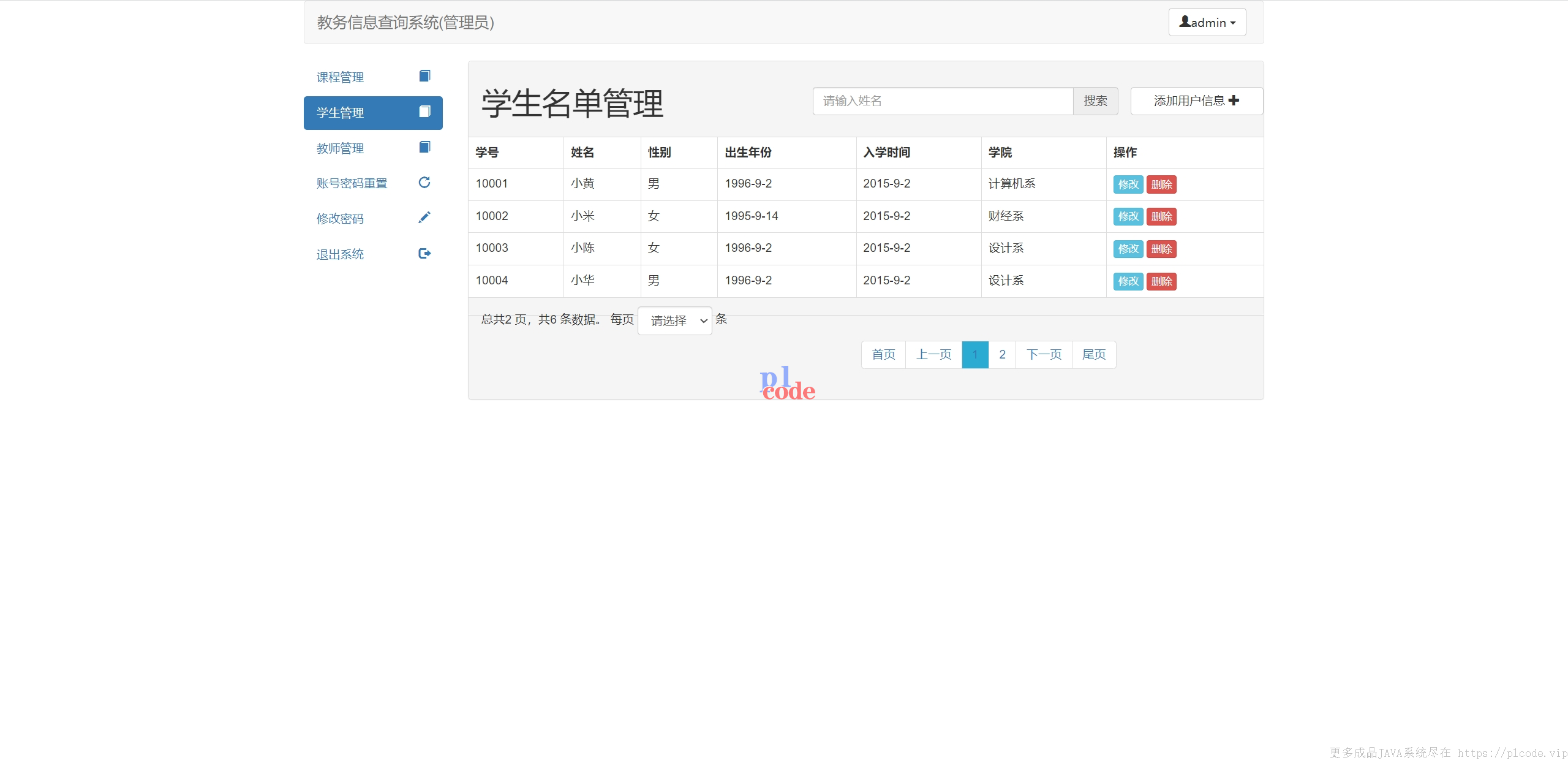Click 下一页 in pagination
The width and height of the screenshot is (1568, 763).
pyautogui.click(x=1044, y=355)
